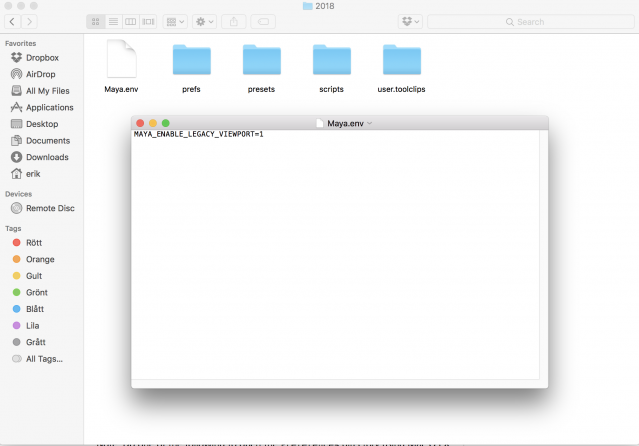639x446 pixels.
Task: Select the Maya.env file icon
Action: point(121,59)
